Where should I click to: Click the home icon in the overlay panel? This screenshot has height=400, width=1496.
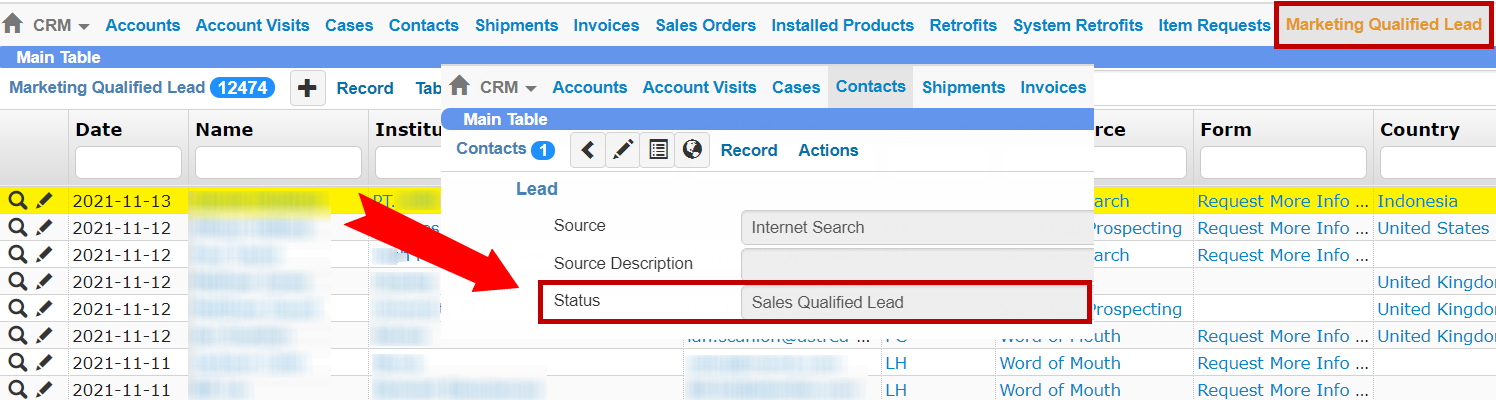coord(459,86)
